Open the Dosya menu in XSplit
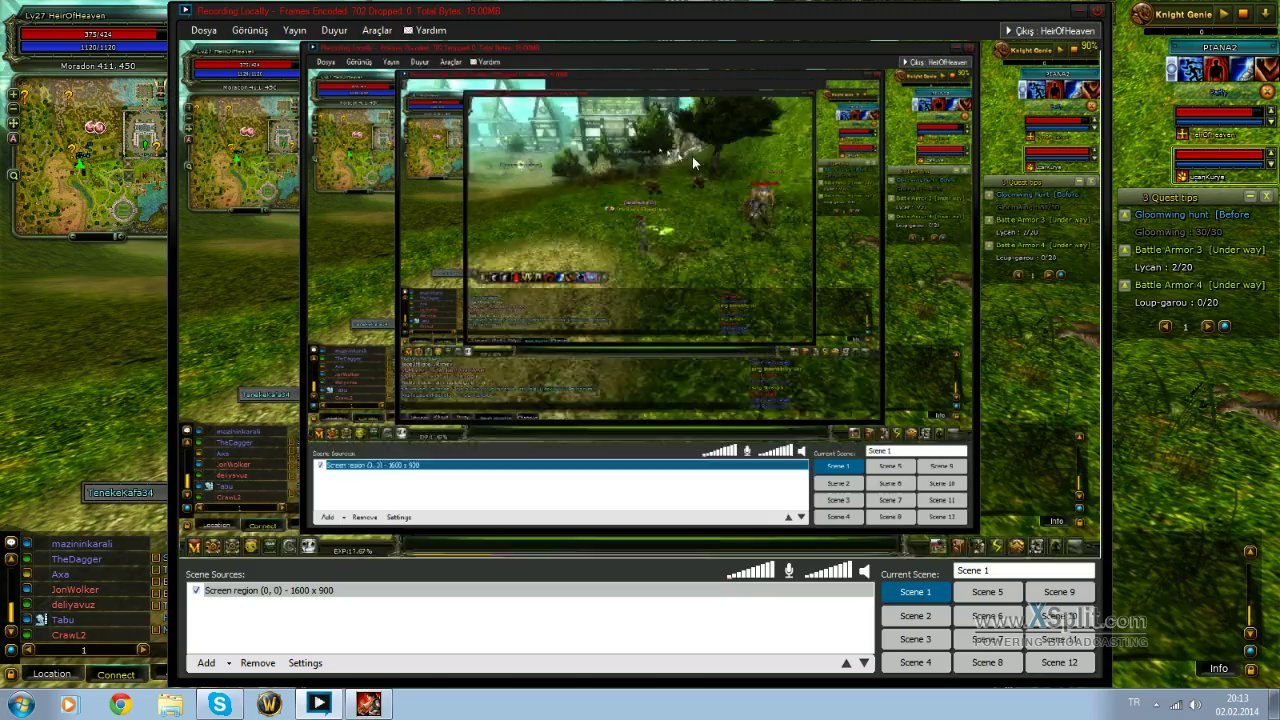1280x720 pixels. click(204, 31)
